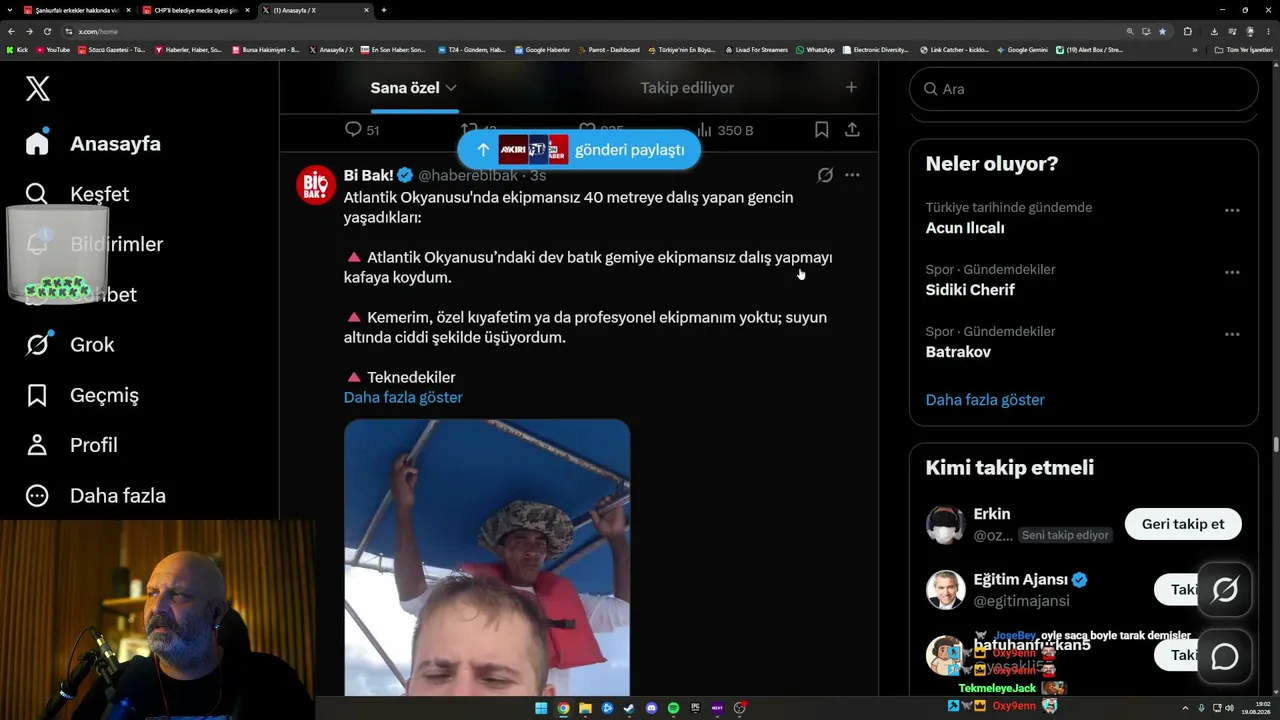Viewport: 1280px width, 720px height.
Task: Open options for Acun Ilıcalı trend
Action: [1232, 210]
